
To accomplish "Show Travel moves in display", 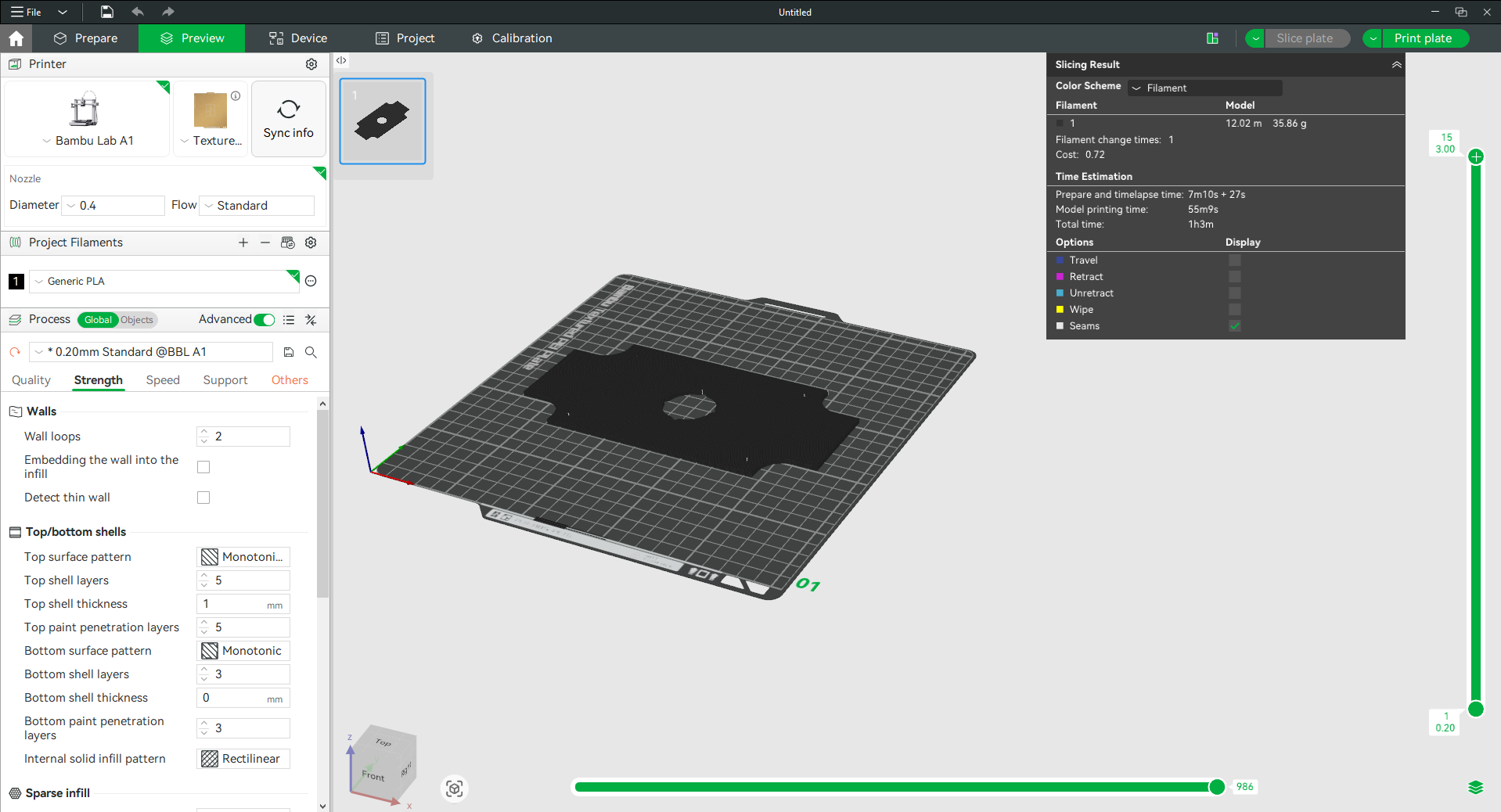I will pyautogui.click(x=1235, y=260).
